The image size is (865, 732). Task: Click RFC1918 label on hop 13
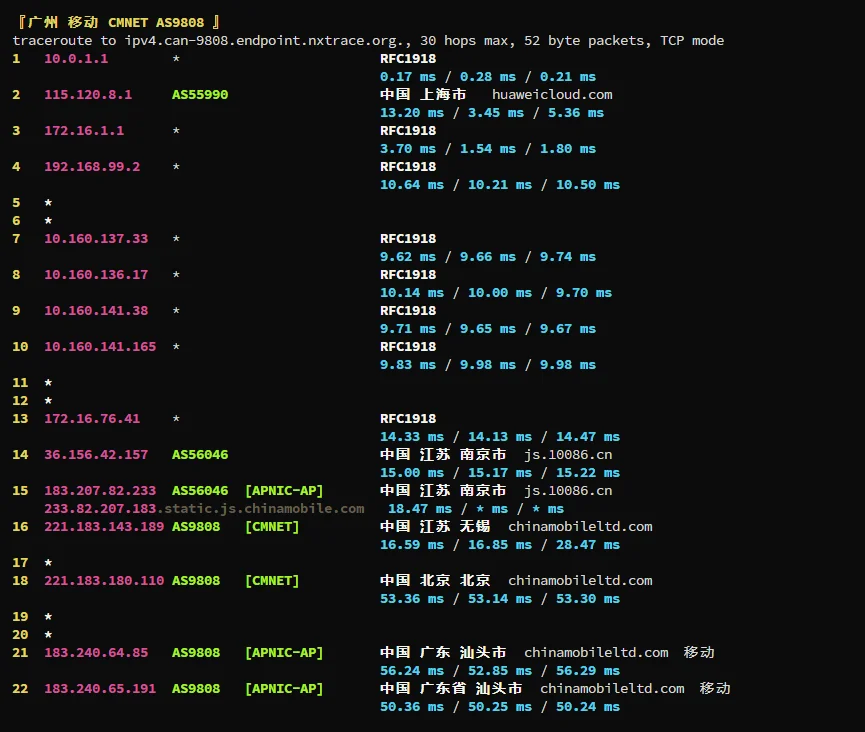[408, 419]
